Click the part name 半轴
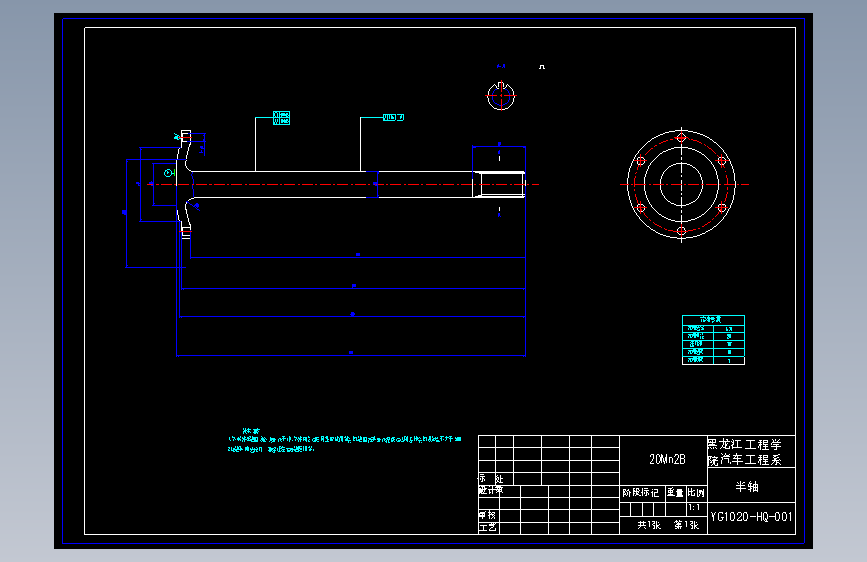Viewport: 867px width, 562px height. point(746,487)
